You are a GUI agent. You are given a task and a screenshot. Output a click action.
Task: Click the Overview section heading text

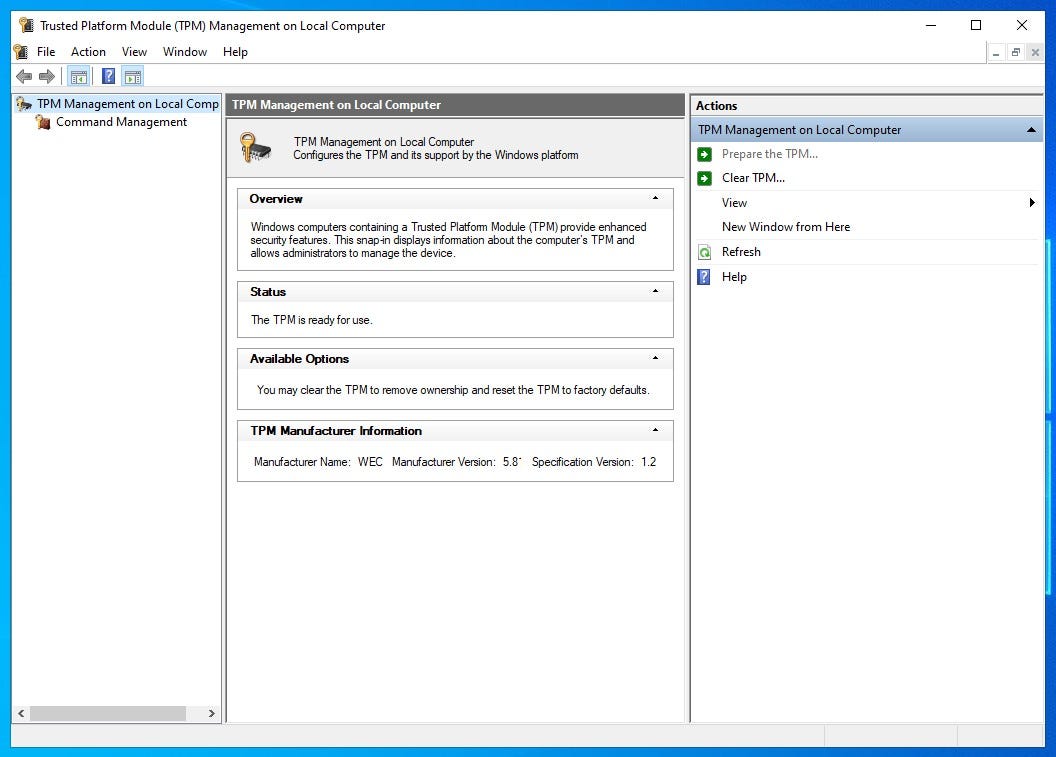click(x=276, y=199)
